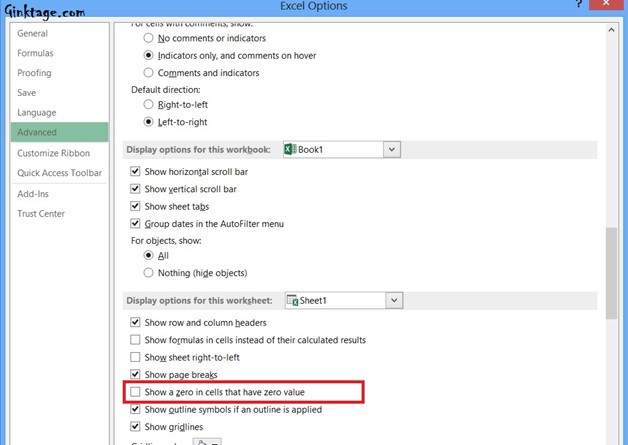Click the worksheet icon beside Sheet1

tap(292, 300)
